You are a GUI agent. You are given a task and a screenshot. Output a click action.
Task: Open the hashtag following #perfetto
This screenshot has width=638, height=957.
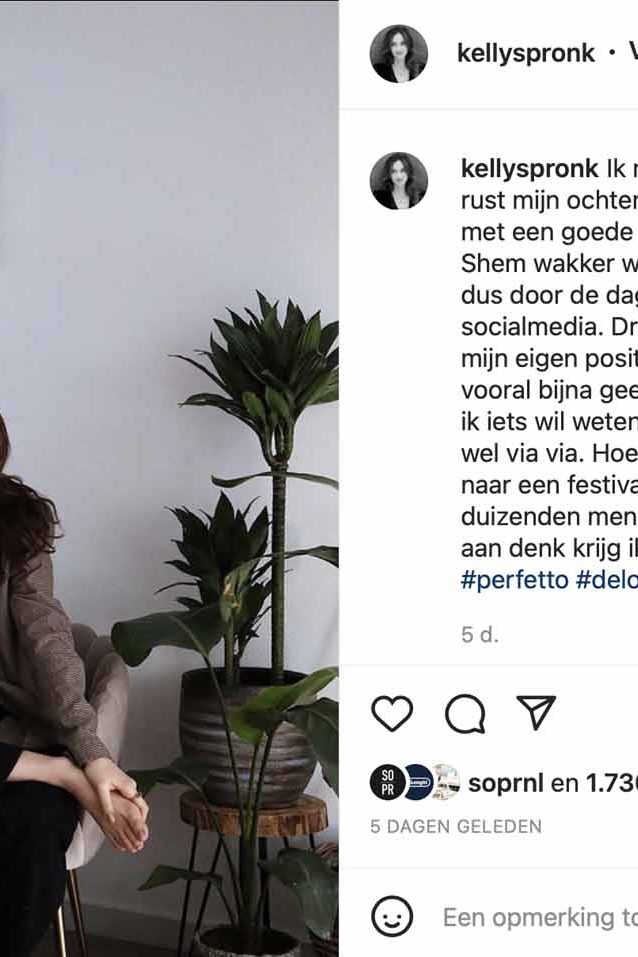607,579
